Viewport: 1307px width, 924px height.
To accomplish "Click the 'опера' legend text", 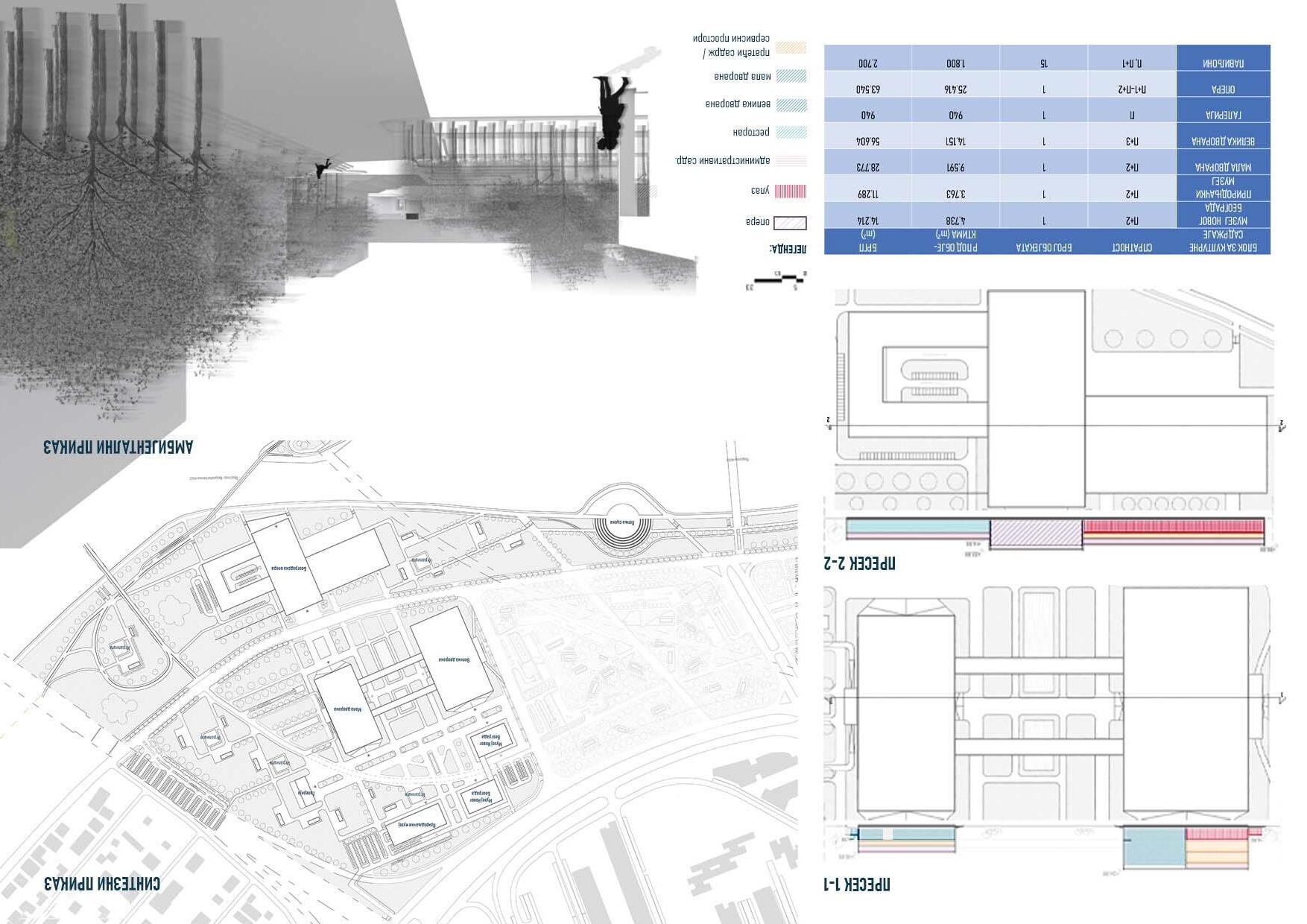I will click(x=758, y=221).
